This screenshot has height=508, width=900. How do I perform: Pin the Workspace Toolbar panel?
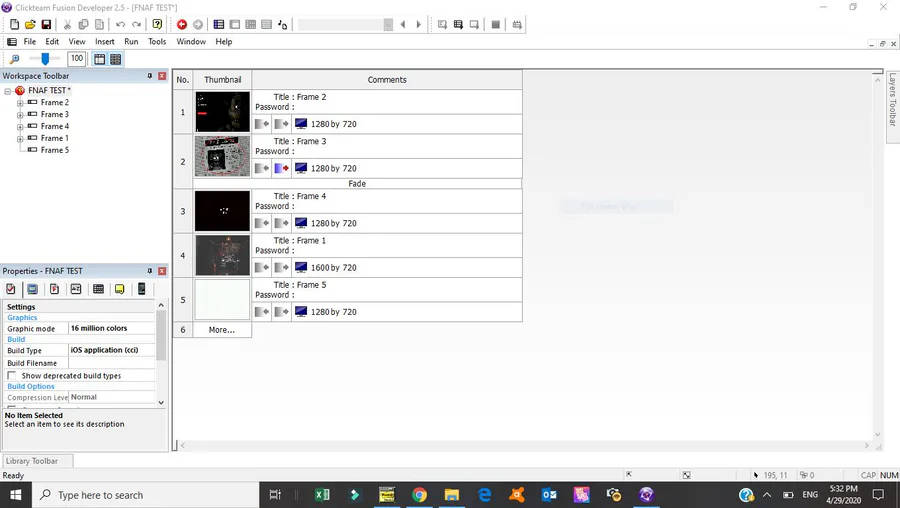coord(150,76)
